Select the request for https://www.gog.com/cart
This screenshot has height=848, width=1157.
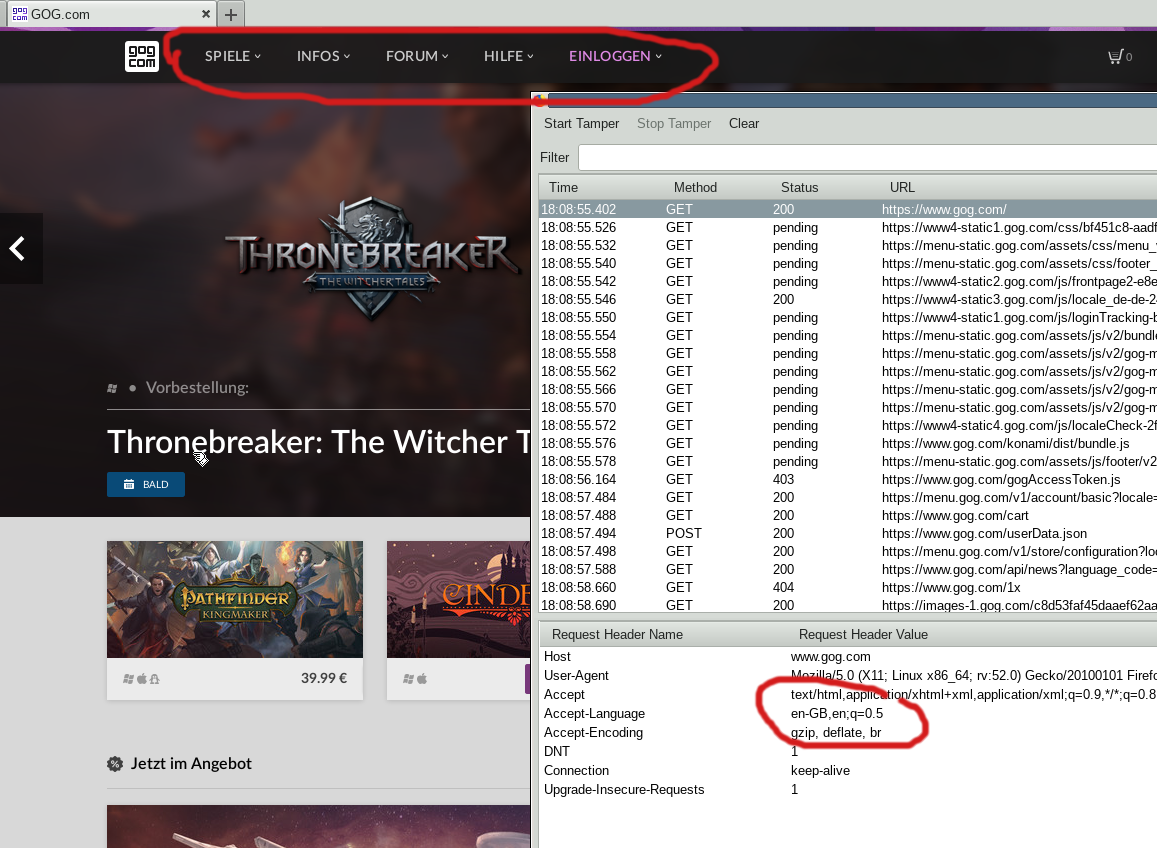coord(848,515)
